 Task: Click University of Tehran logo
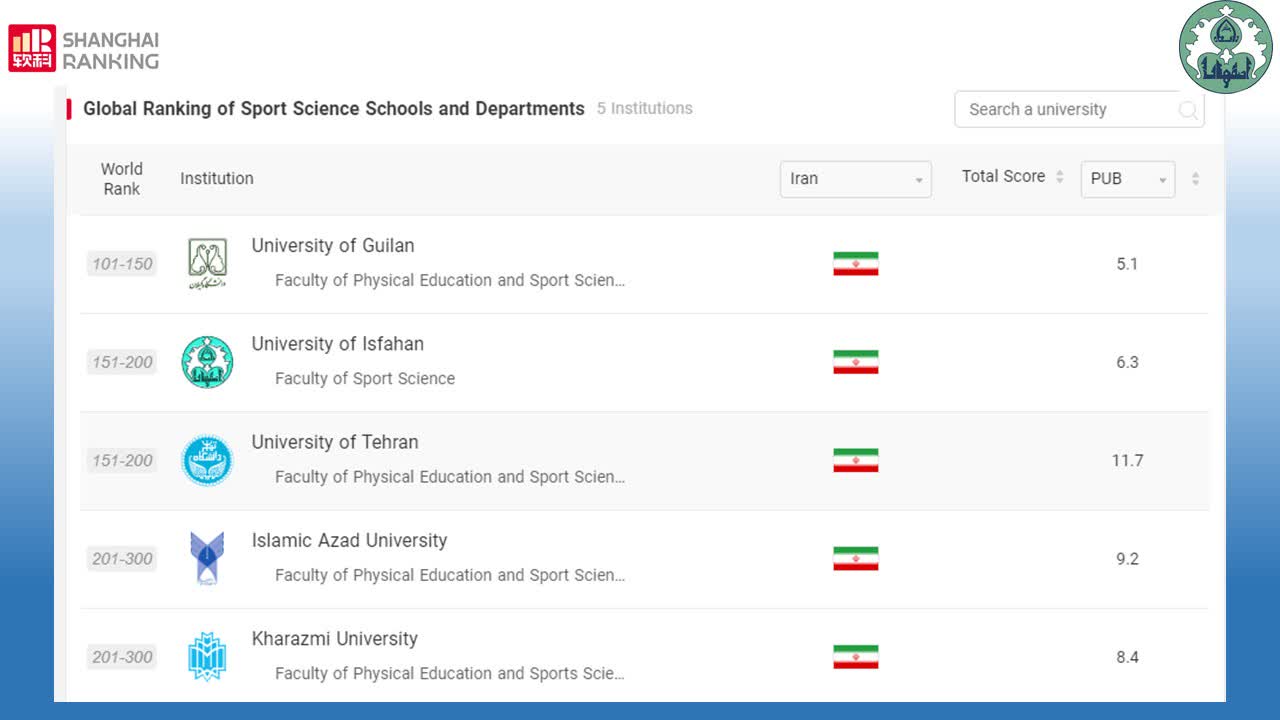[207, 461]
